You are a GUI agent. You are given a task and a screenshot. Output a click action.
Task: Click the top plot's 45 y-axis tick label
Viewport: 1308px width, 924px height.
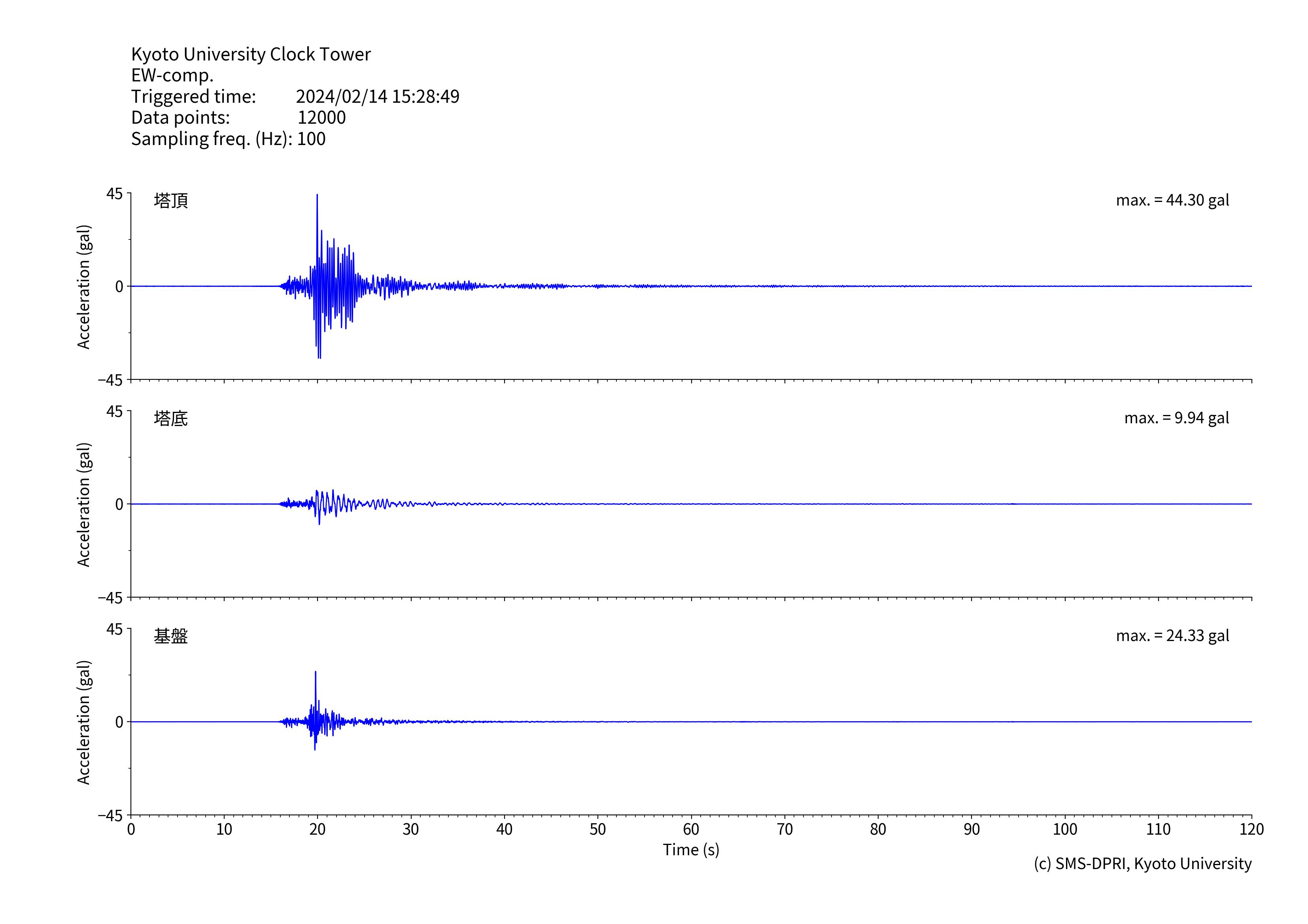tap(114, 194)
